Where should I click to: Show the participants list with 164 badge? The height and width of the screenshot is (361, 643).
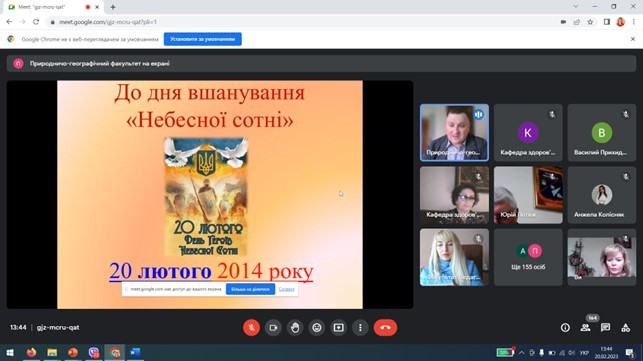pos(586,327)
